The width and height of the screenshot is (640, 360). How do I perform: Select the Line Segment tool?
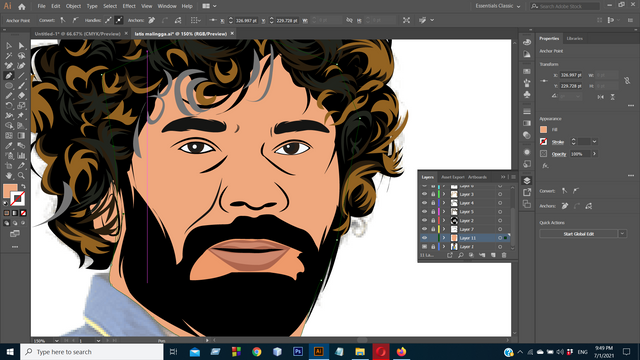point(21,76)
